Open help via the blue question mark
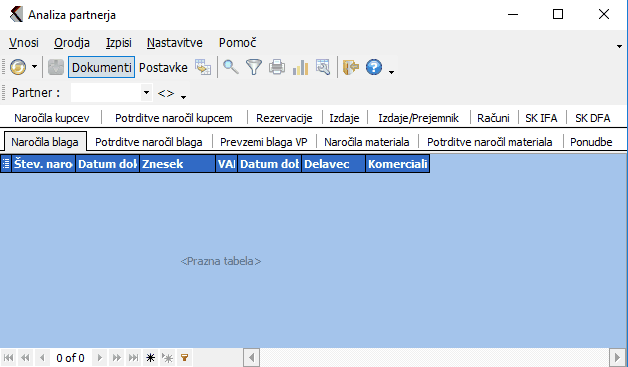The image size is (628, 367). click(374, 67)
